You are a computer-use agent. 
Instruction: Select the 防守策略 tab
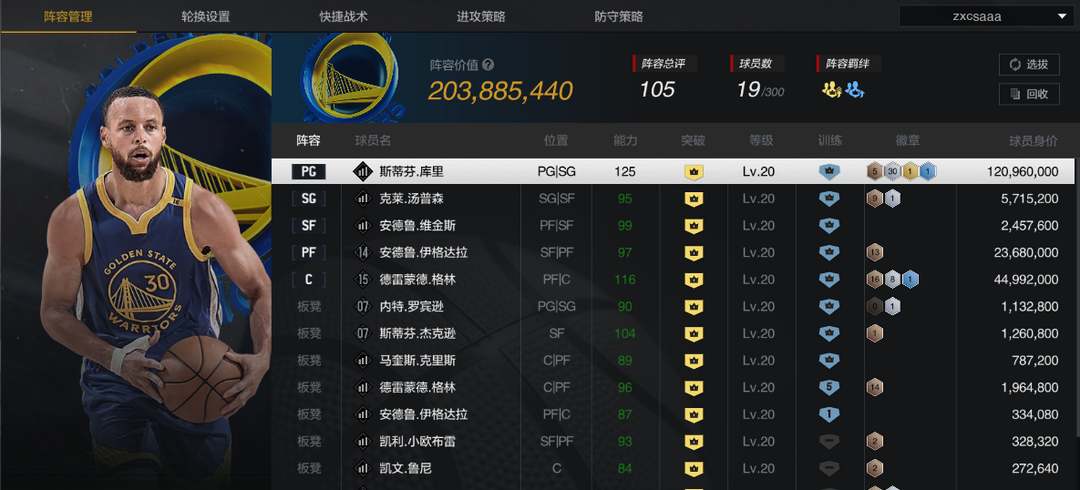pyautogui.click(x=619, y=17)
